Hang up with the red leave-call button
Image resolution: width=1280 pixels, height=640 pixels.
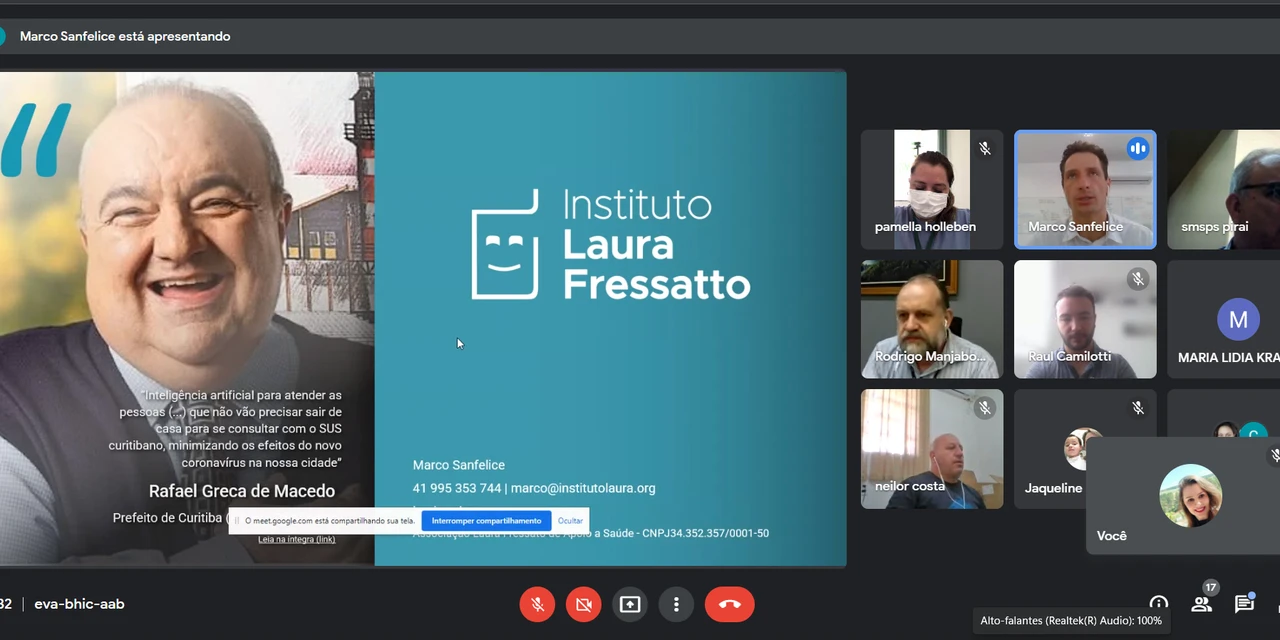(729, 604)
